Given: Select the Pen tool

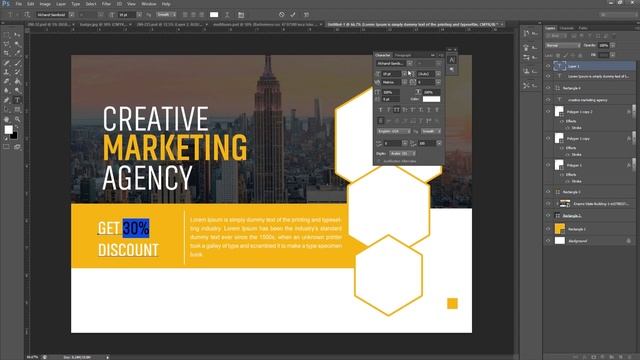Looking at the screenshot, I should click(7, 100).
